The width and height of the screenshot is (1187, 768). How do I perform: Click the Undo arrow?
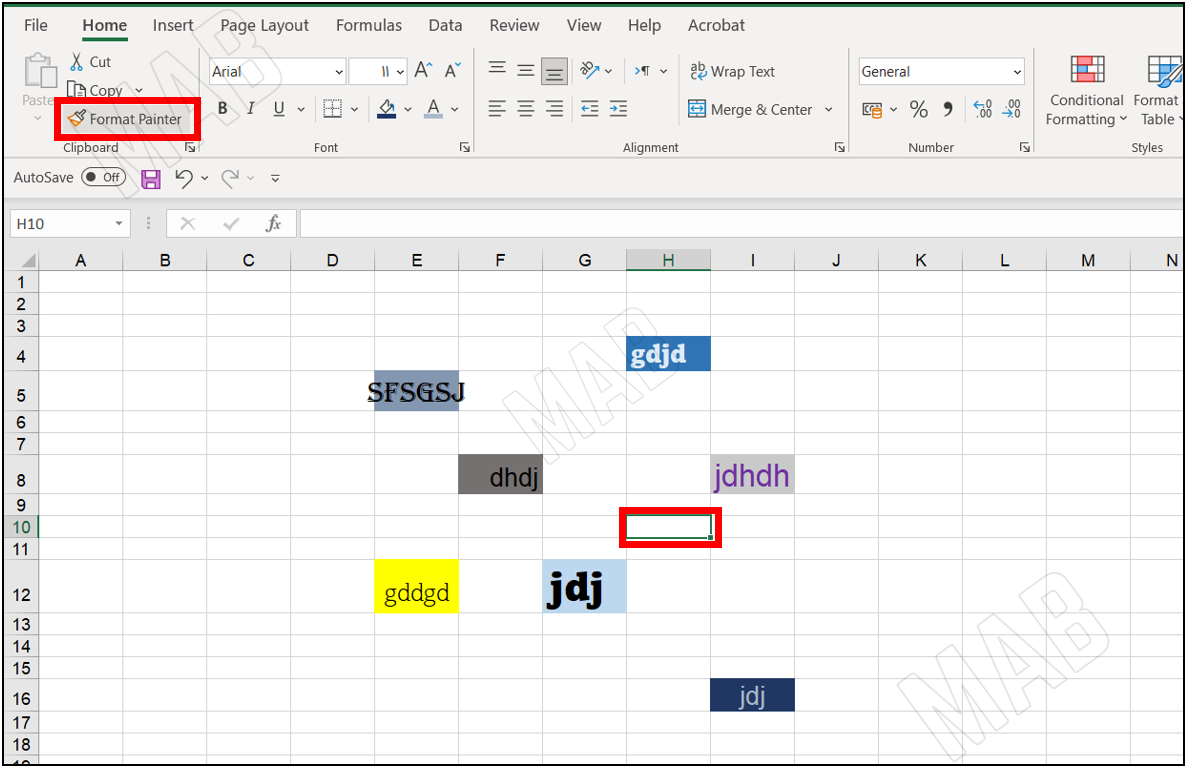(184, 178)
